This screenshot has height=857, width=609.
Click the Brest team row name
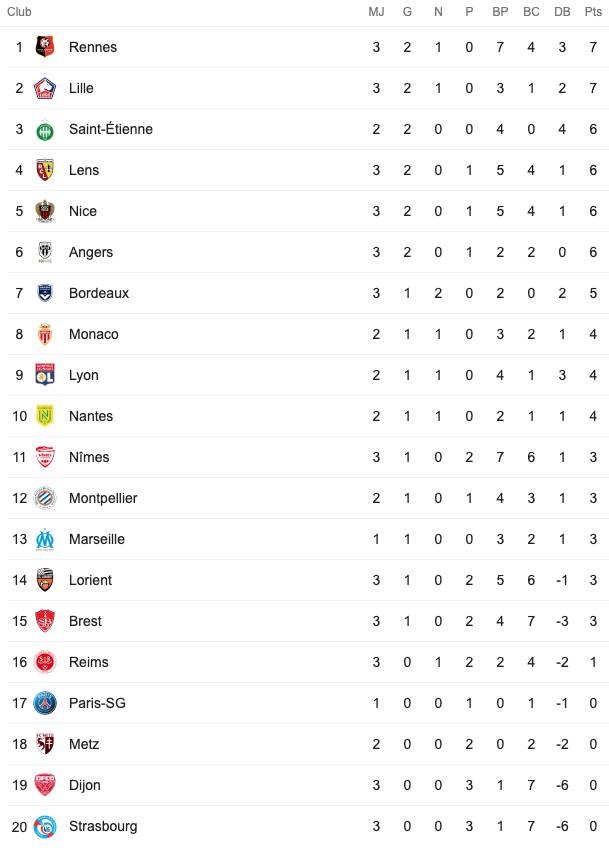click(x=85, y=621)
